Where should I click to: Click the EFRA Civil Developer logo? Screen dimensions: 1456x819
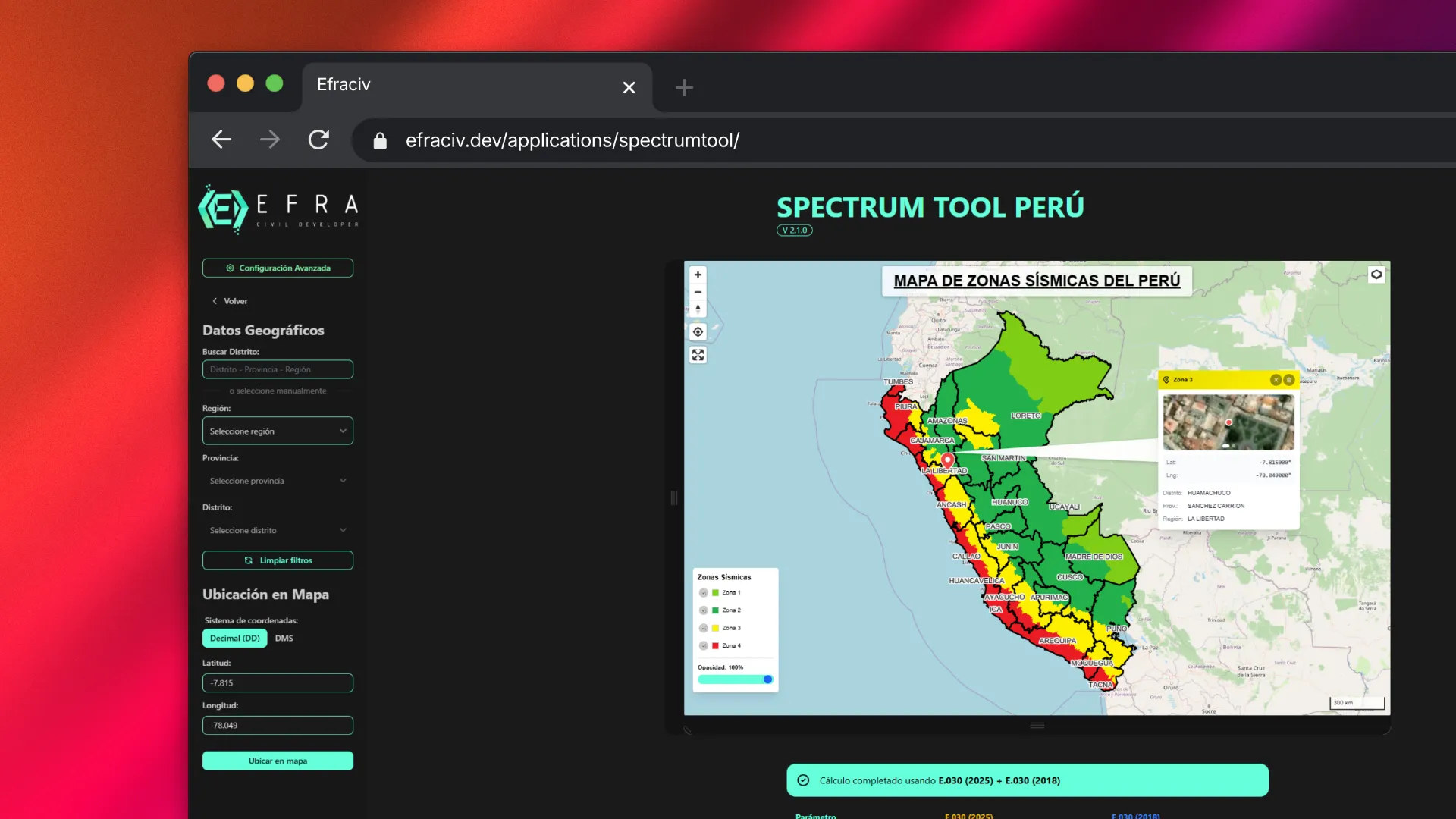[278, 209]
